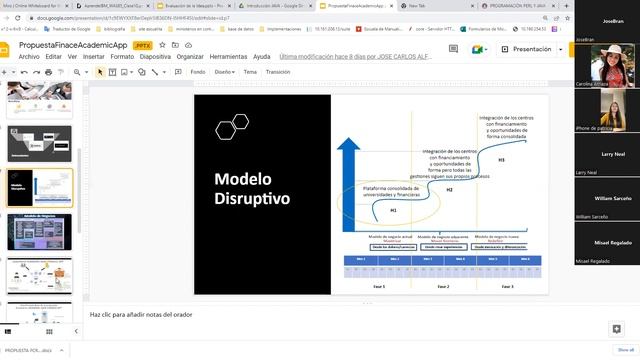Open the Formato menu
This screenshot has height=360, width=640.
(122, 57)
